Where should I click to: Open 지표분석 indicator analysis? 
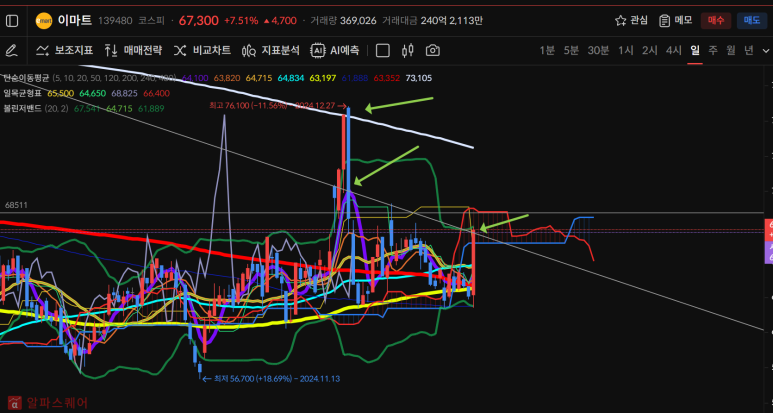271,50
